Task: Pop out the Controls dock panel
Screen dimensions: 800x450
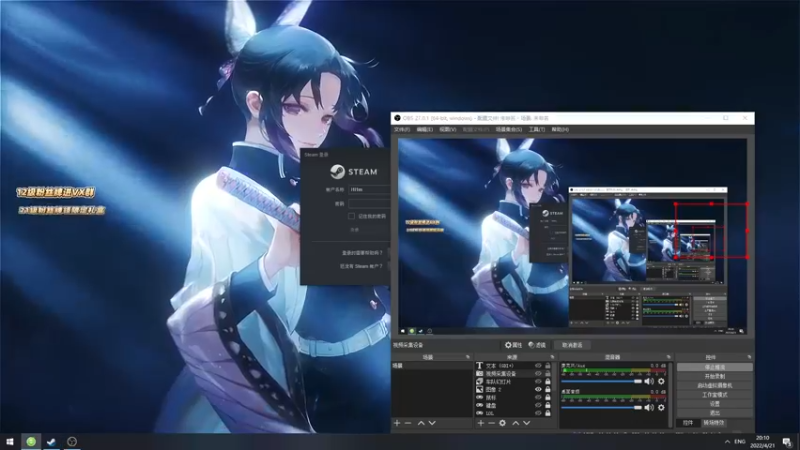Action: click(x=749, y=357)
